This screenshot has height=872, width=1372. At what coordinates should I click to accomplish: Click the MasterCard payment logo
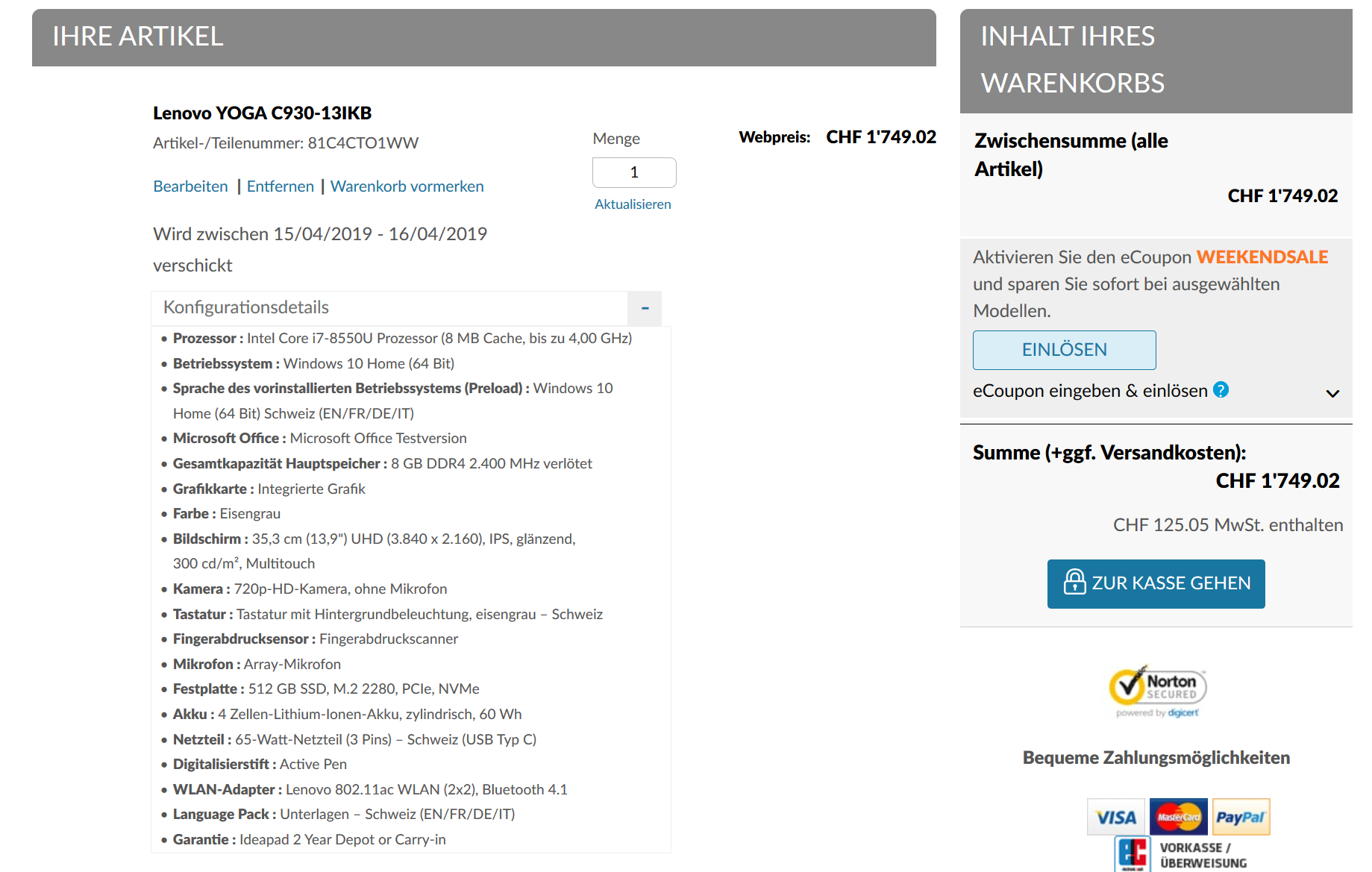coord(1179,818)
